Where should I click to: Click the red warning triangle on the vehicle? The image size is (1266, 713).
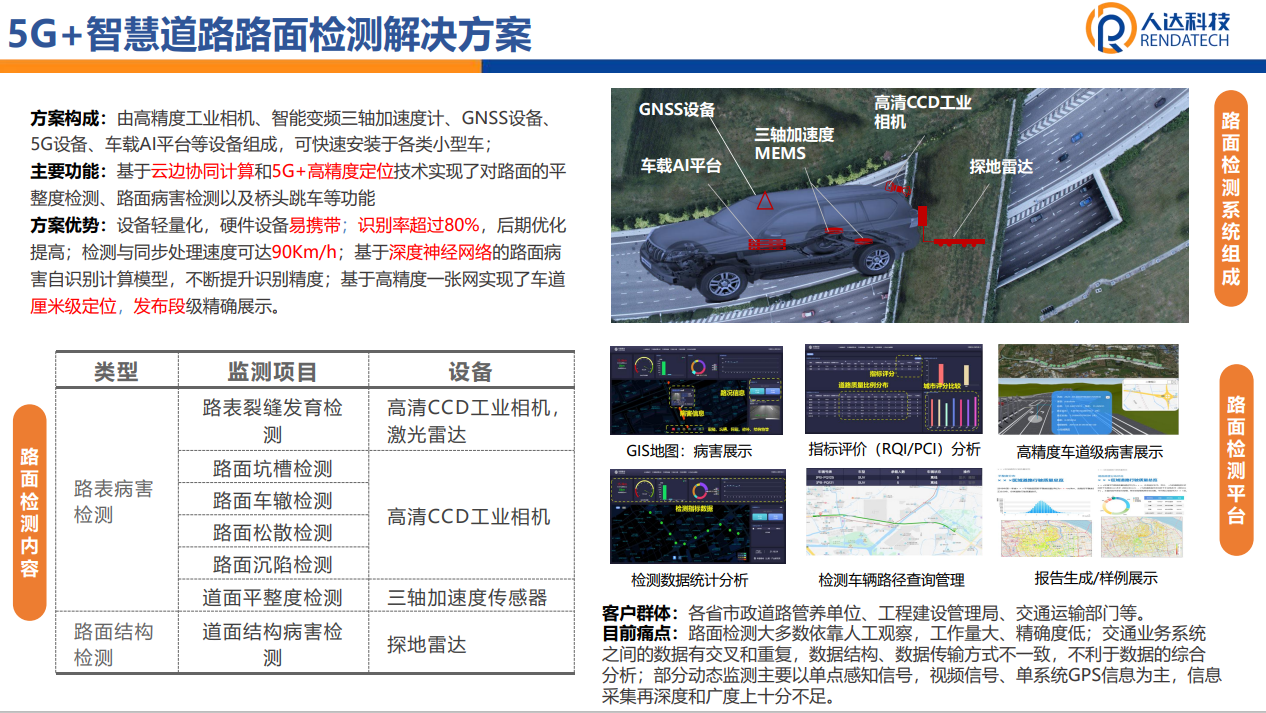[x=764, y=201]
